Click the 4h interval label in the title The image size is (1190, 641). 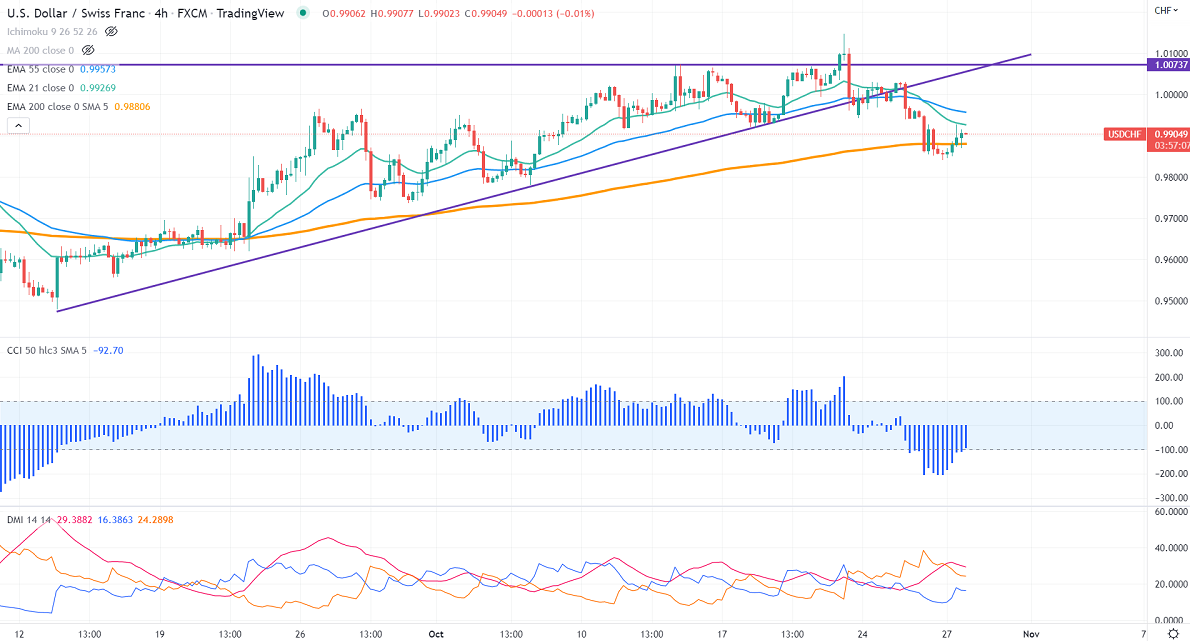coord(161,13)
